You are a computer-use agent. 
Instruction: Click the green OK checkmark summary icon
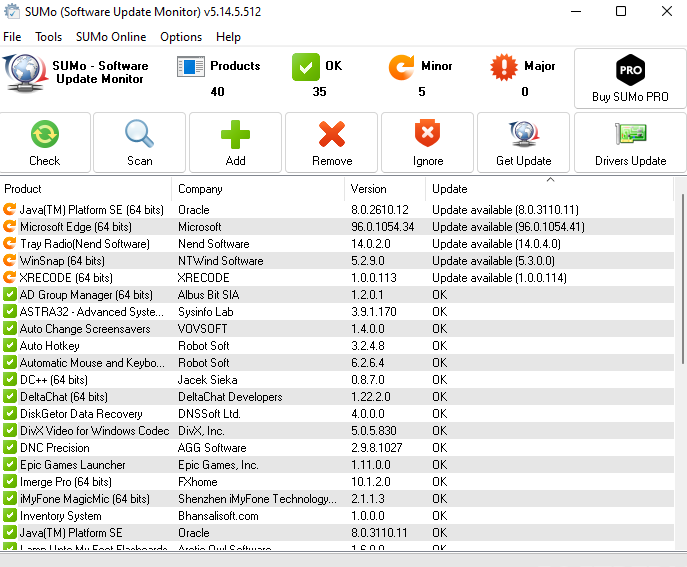[x=306, y=67]
